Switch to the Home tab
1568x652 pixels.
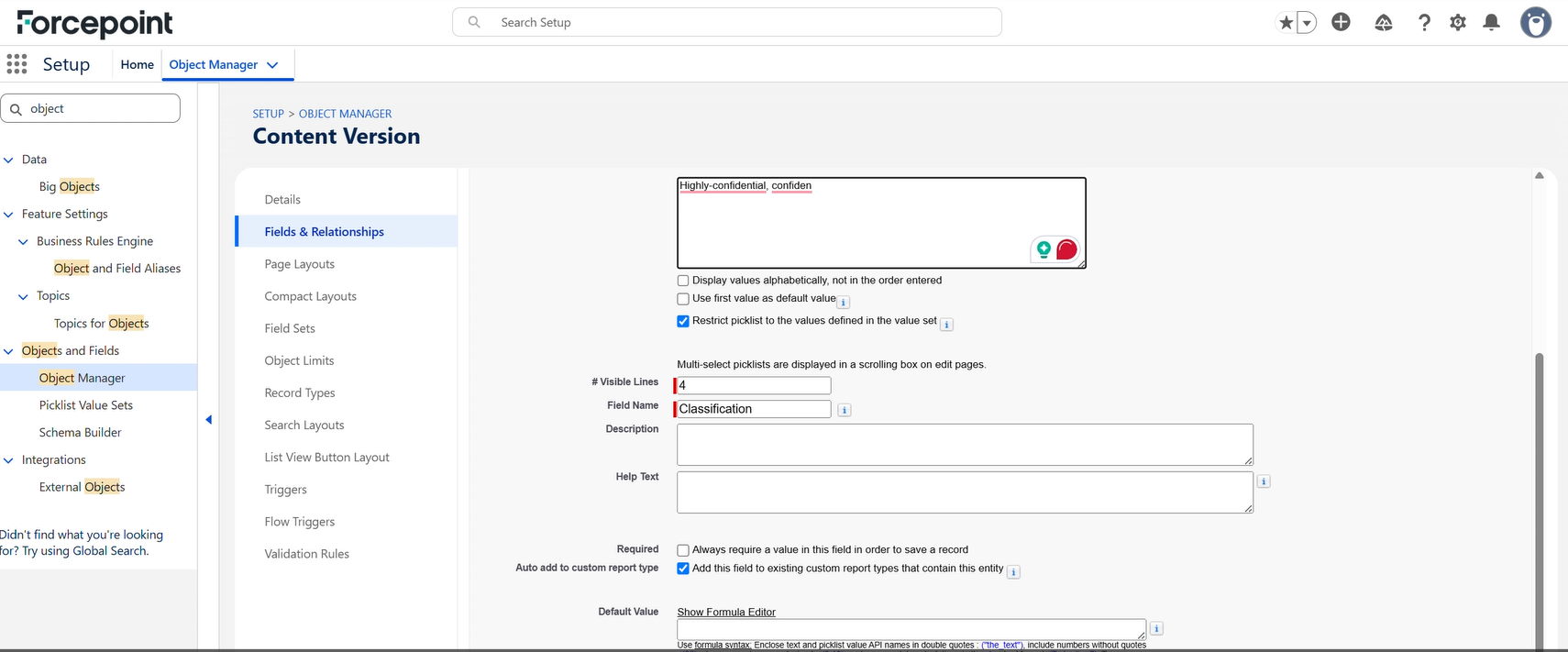137,64
